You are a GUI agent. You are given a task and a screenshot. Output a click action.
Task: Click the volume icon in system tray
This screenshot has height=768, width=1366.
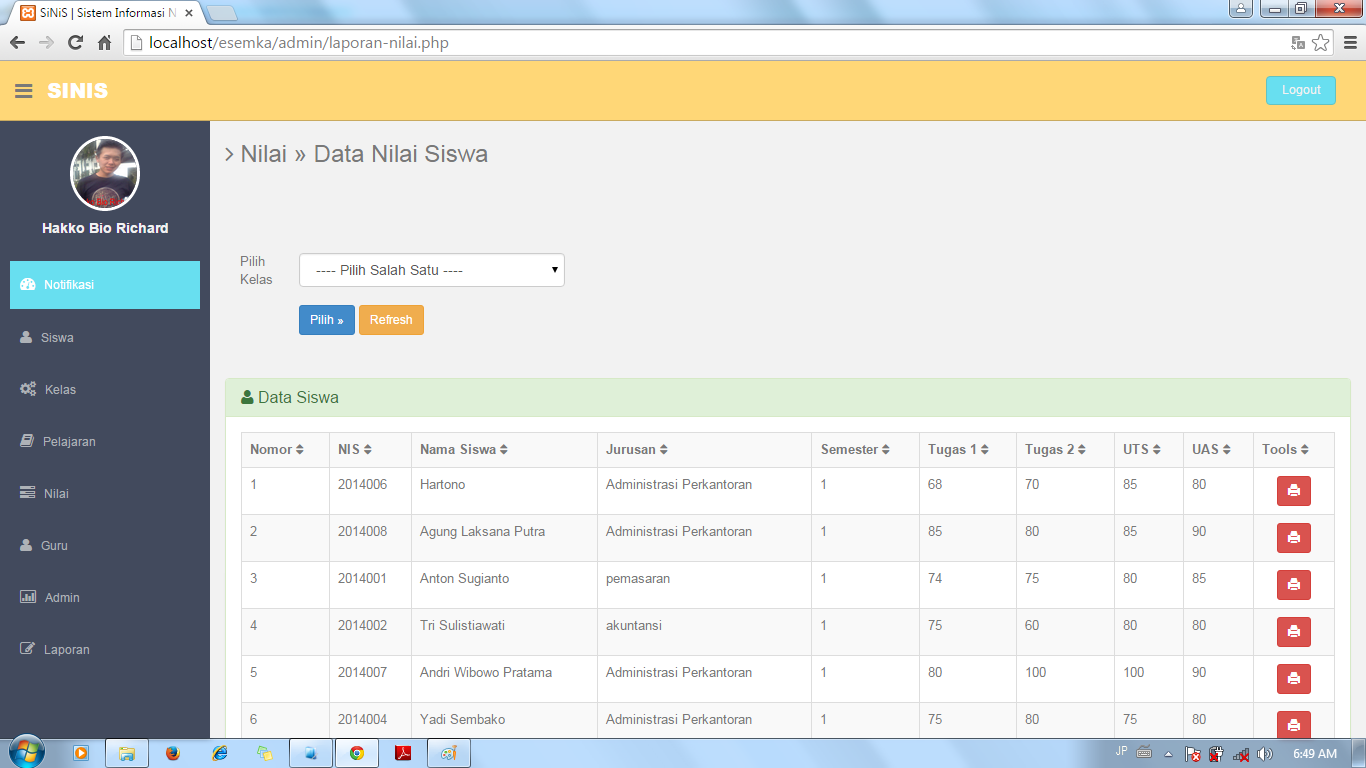(x=1265, y=754)
